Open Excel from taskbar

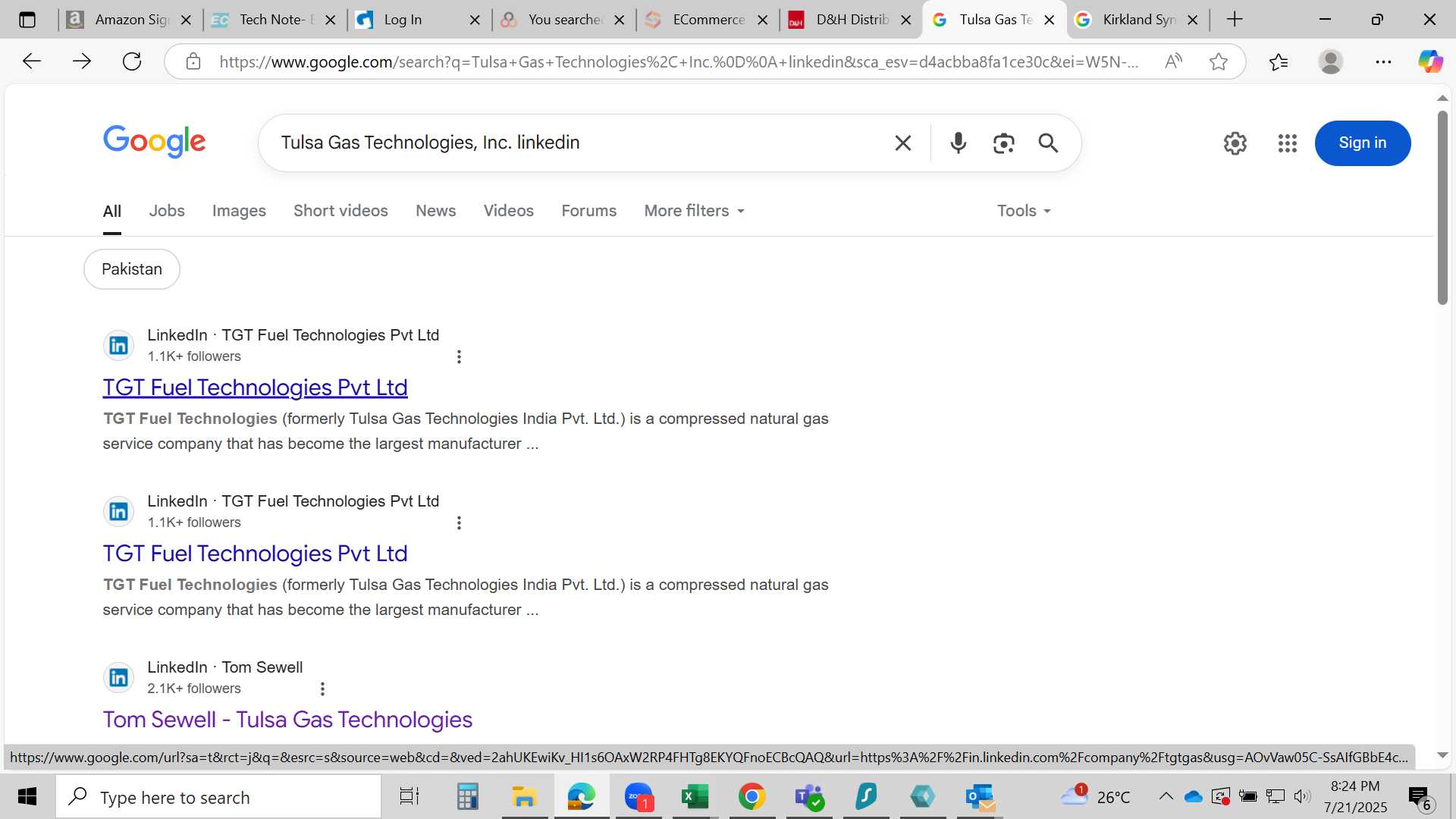(x=695, y=796)
